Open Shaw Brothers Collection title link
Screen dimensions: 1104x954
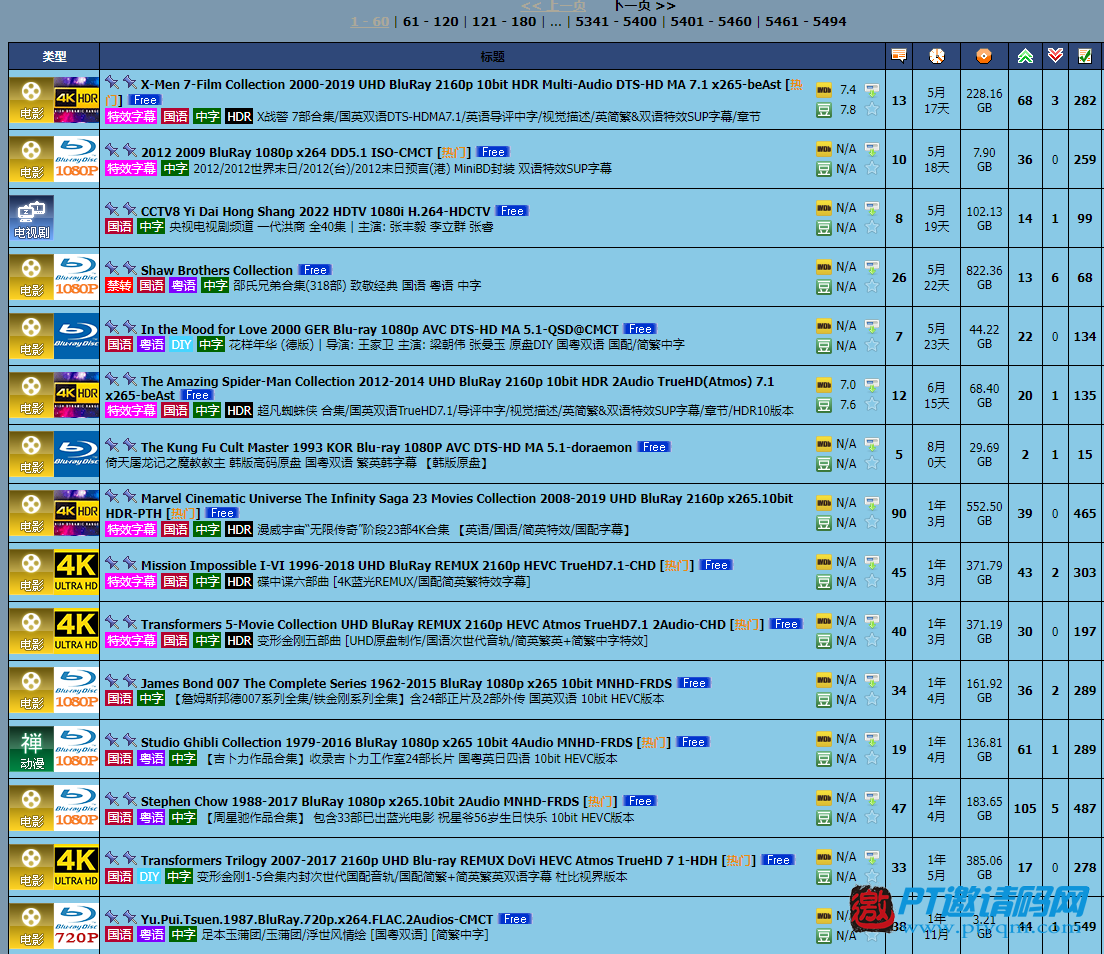coord(217,270)
